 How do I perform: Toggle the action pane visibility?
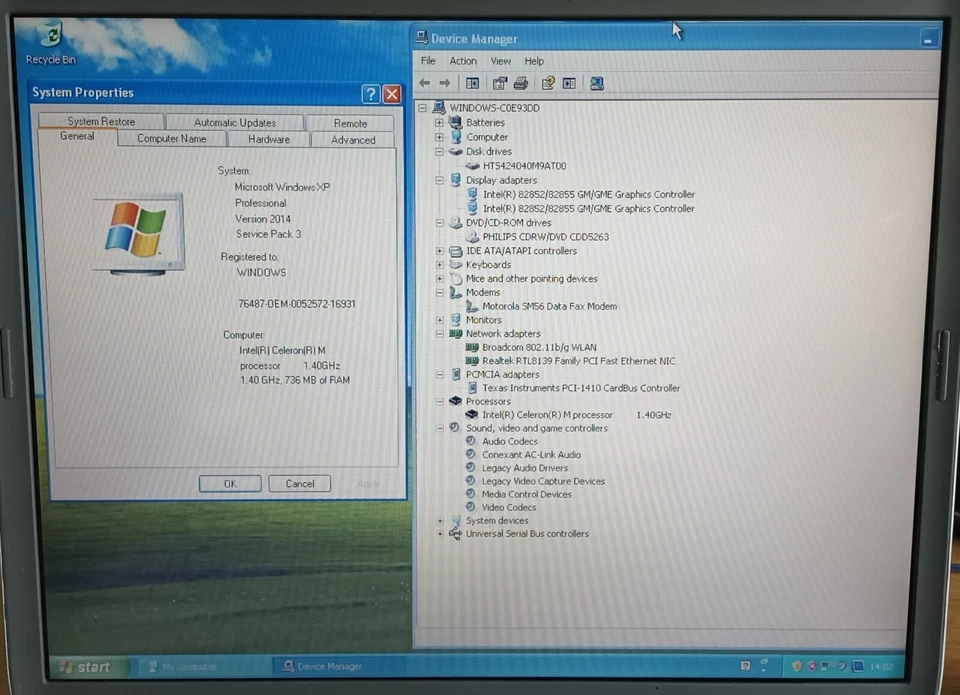pos(569,83)
